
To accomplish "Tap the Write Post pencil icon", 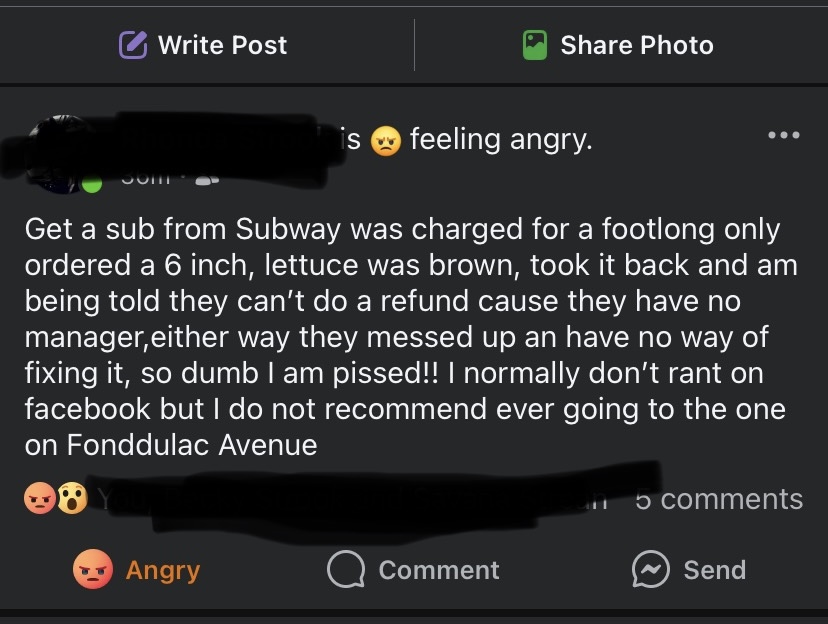I will 133,45.
